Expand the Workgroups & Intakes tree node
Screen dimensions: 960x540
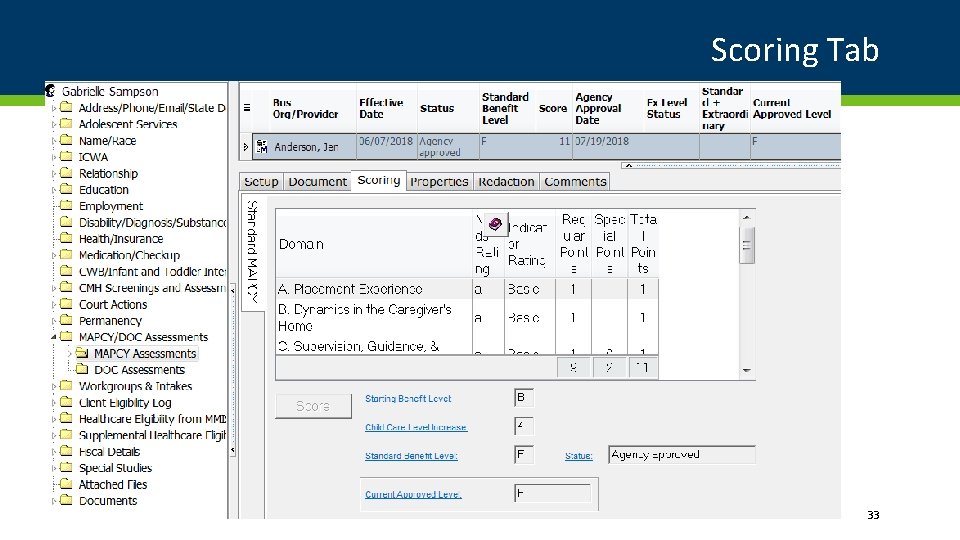point(53,386)
